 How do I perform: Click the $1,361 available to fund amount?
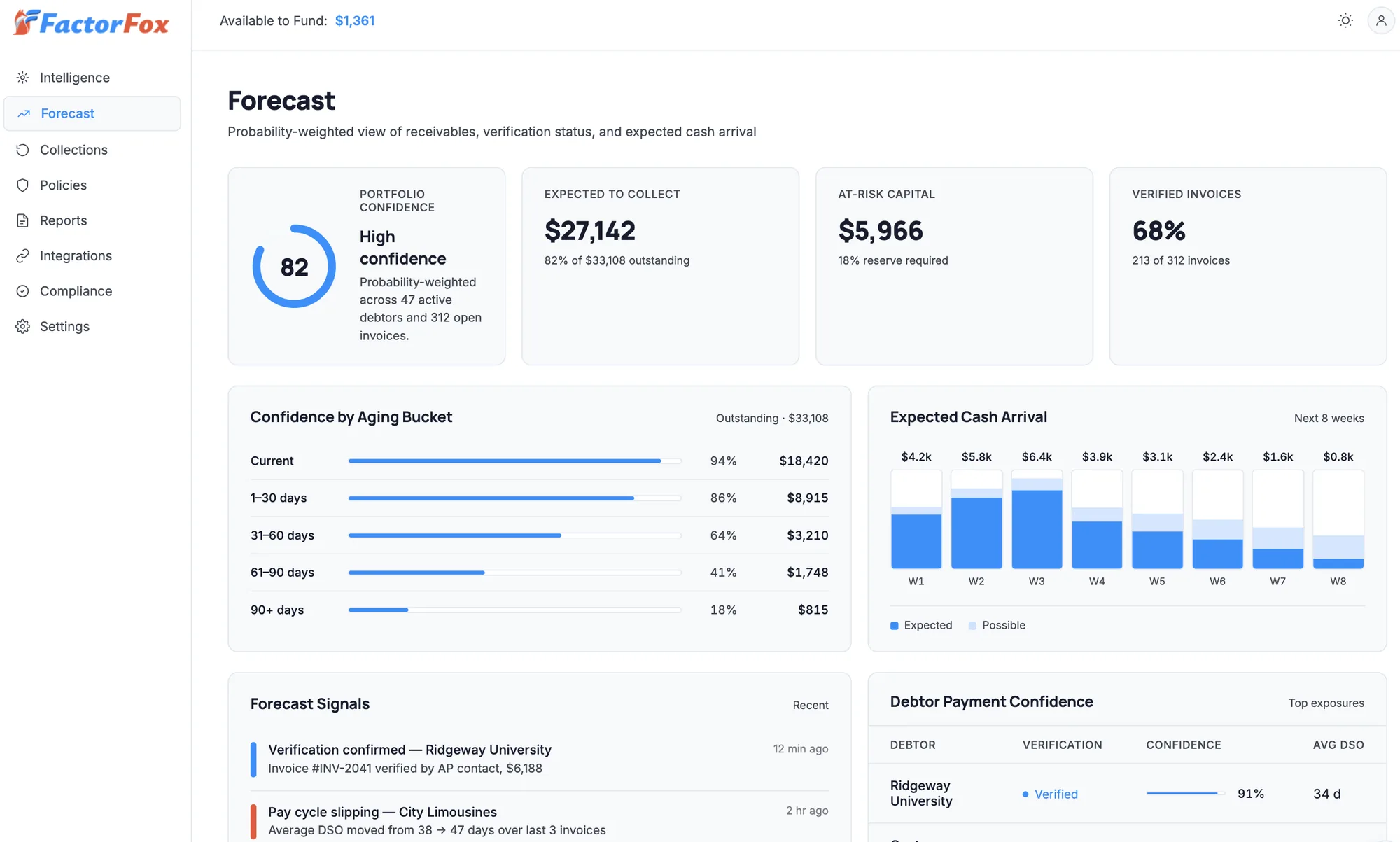tap(355, 21)
